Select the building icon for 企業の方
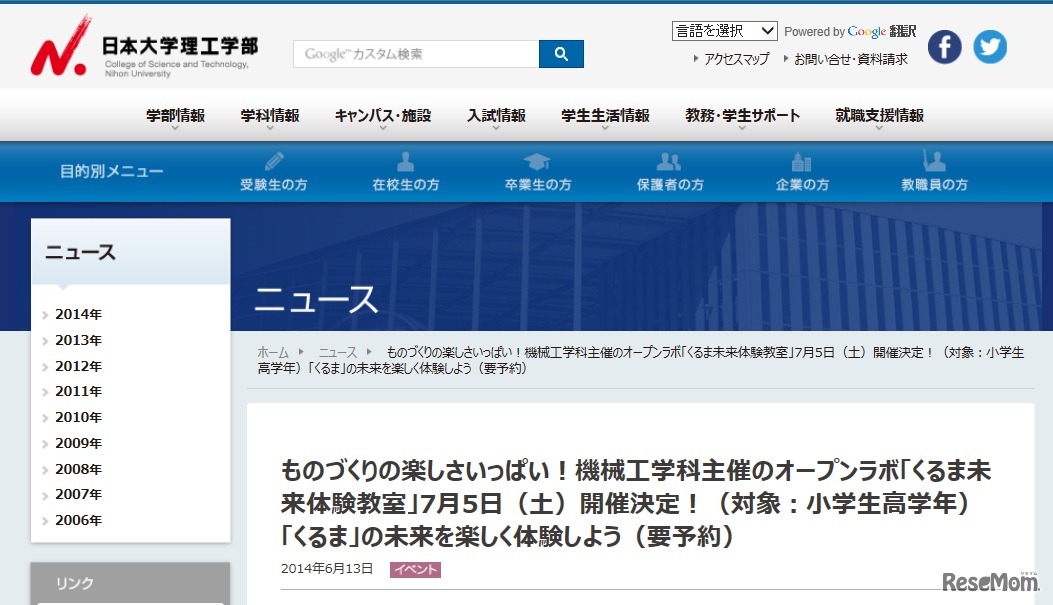This screenshot has width=1053, height=605. (x=801, y=160)
